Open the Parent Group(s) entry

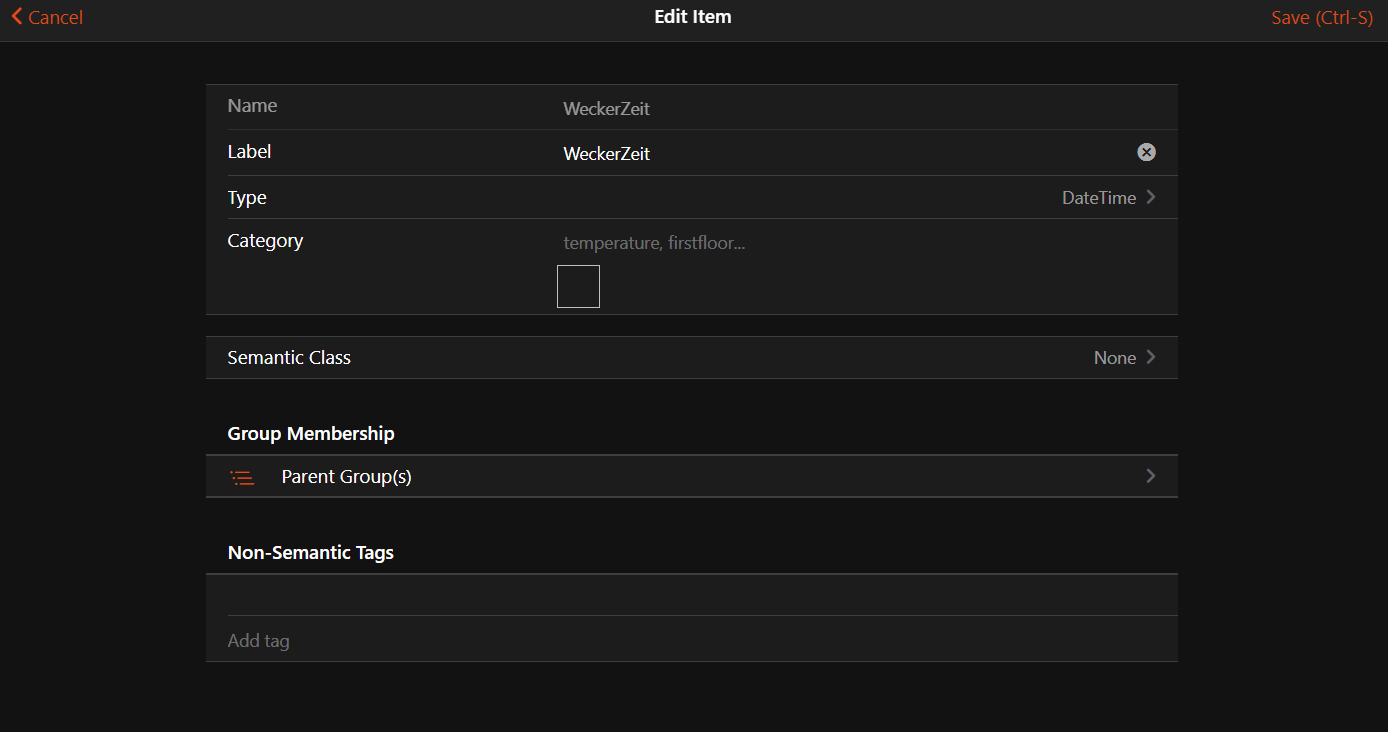tap(346, 477)
